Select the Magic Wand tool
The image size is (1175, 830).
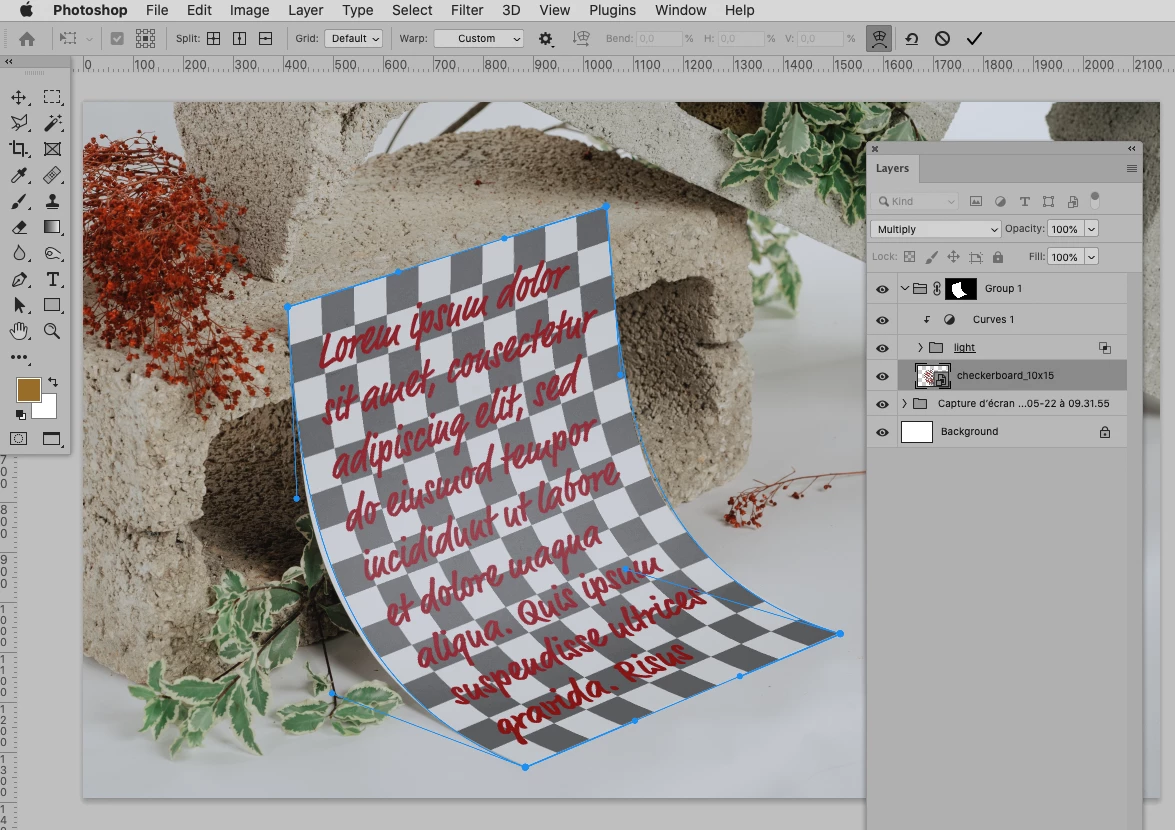click(x=52, y=123)
